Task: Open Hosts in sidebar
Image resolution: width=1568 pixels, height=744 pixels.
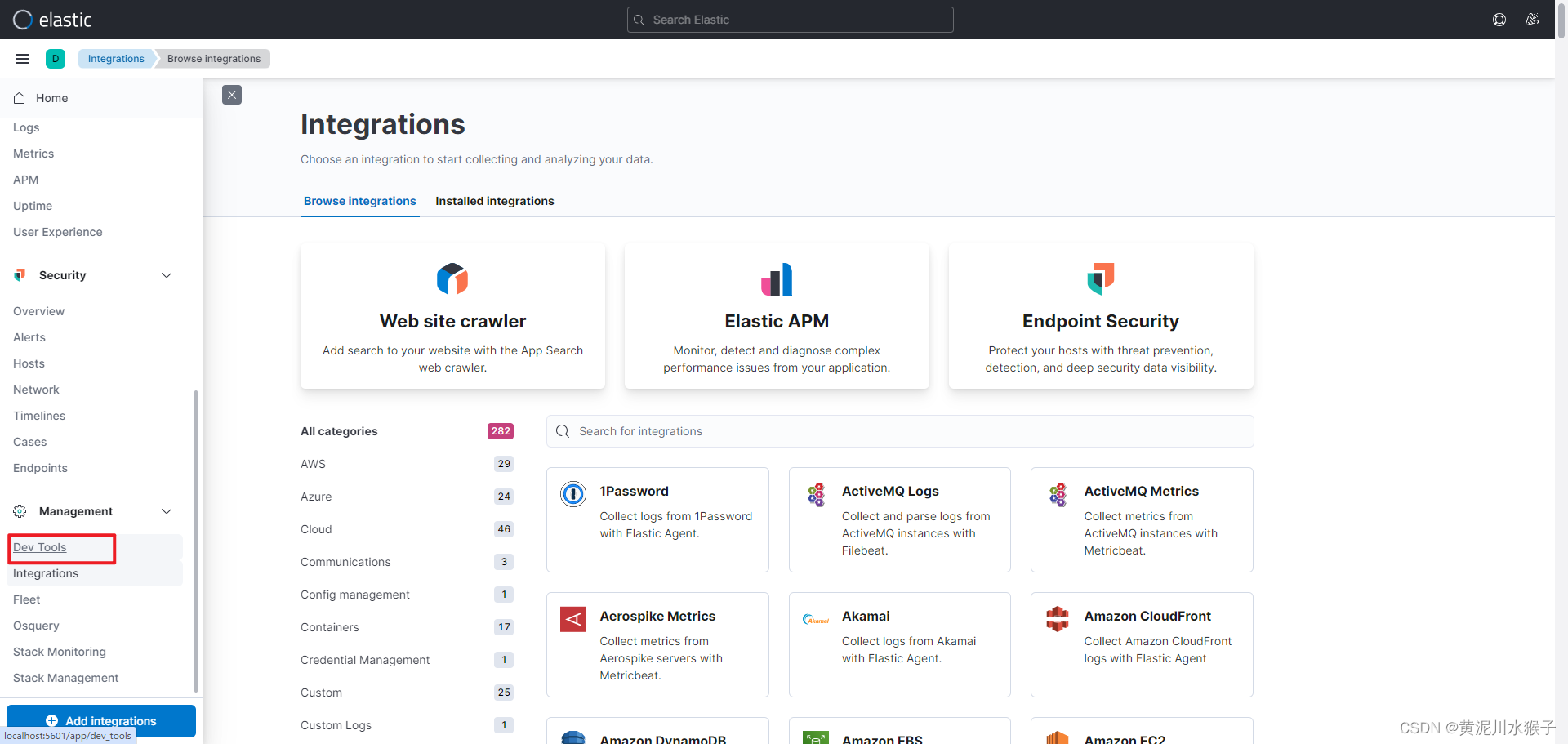Action: coord(29,363)
